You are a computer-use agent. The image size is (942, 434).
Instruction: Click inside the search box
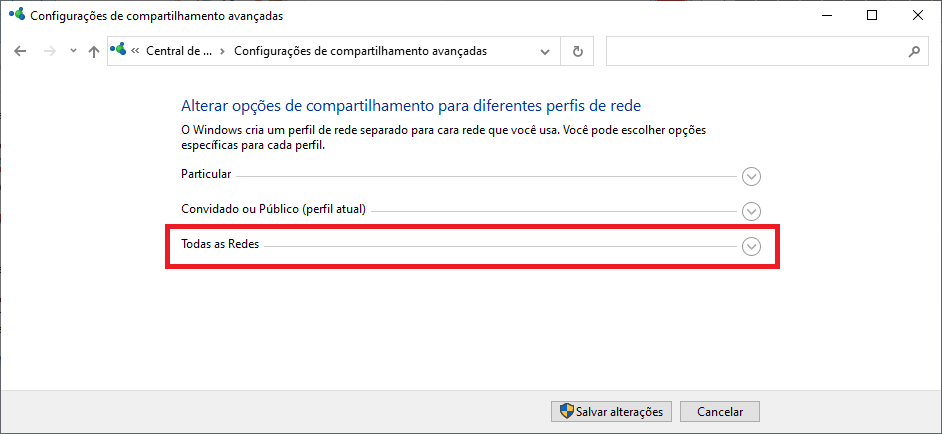pyautogui.click(x=755, y=51)
